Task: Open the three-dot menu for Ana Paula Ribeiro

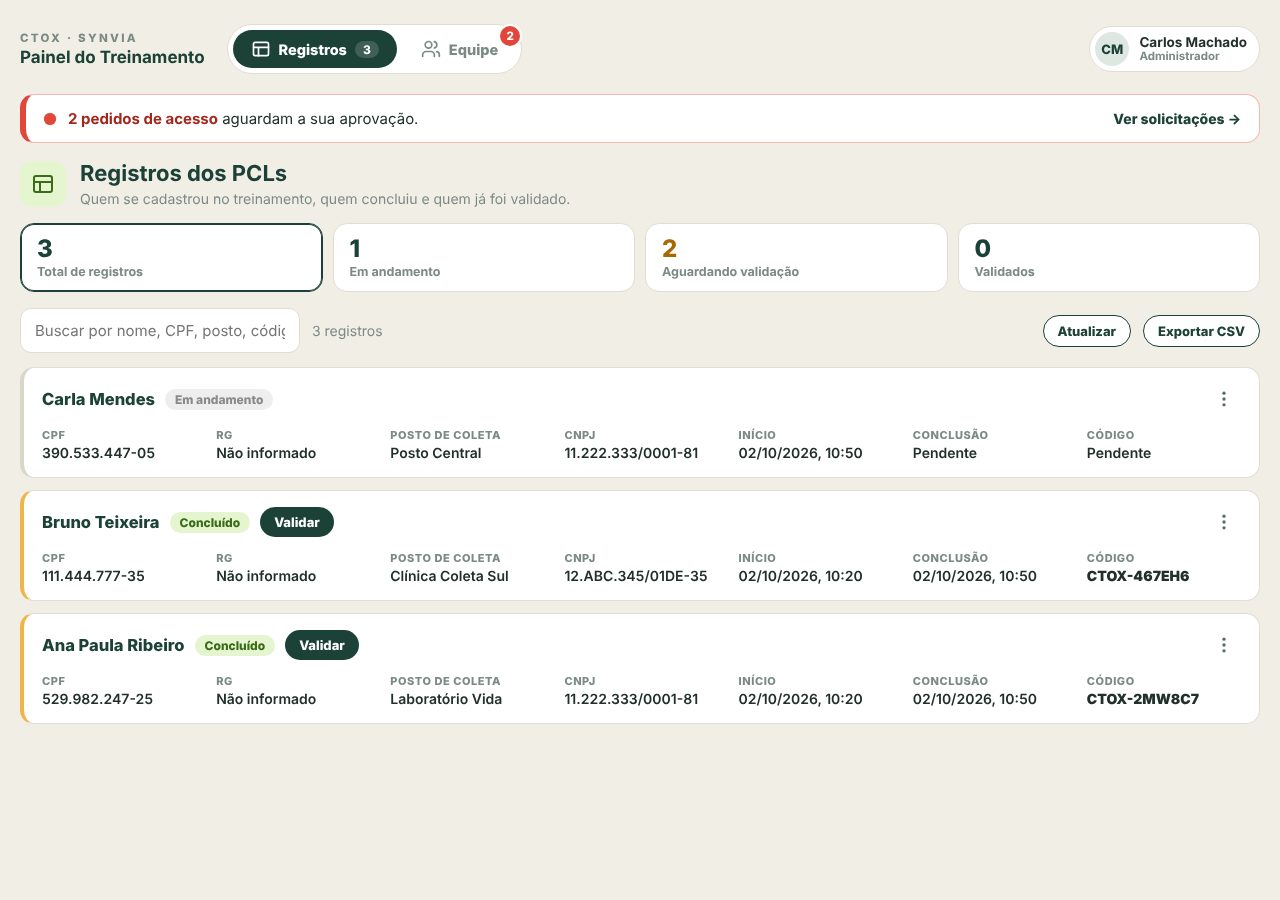Action: coord(1223,645)
